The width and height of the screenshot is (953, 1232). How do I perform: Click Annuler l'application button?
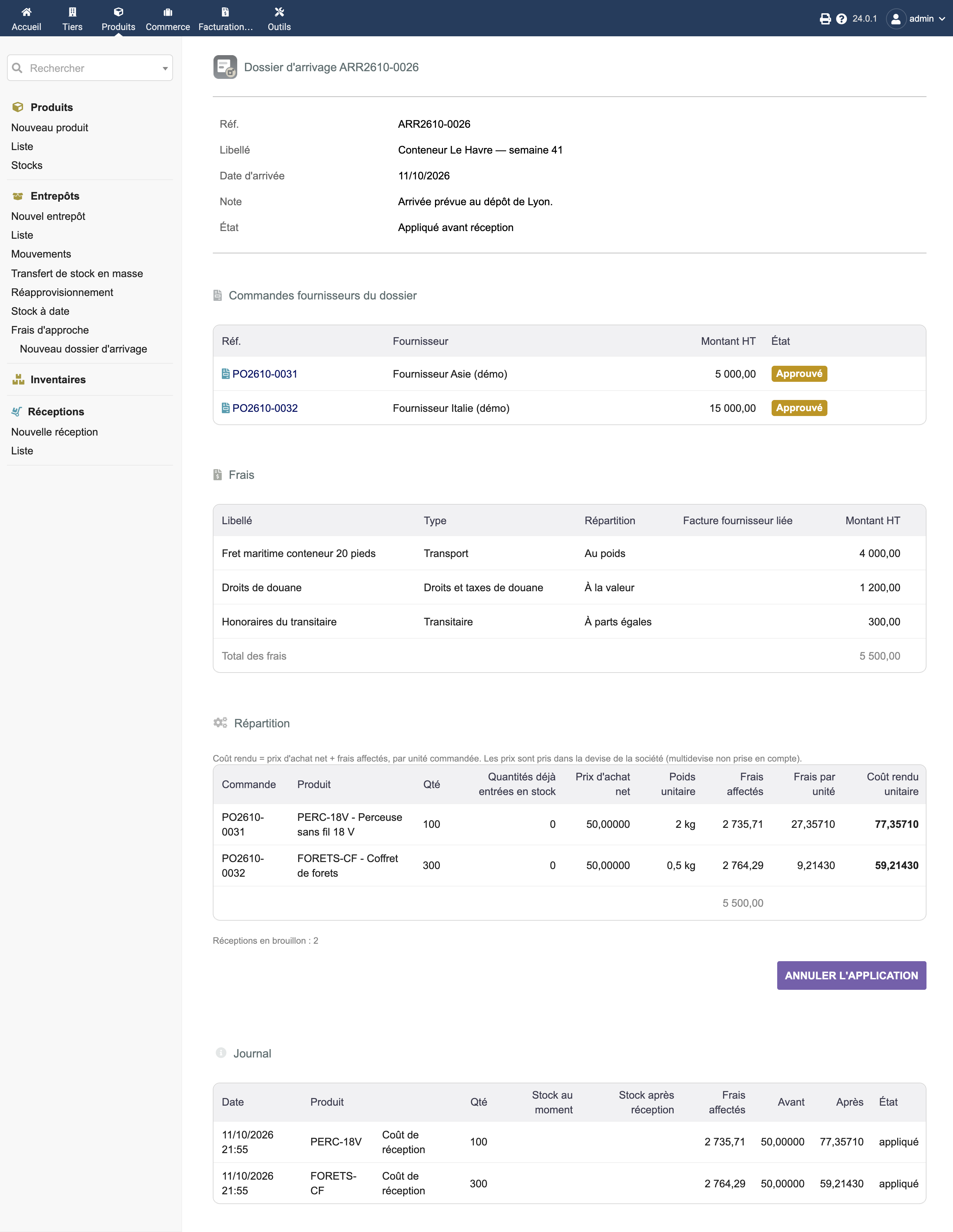coord(851,975)
